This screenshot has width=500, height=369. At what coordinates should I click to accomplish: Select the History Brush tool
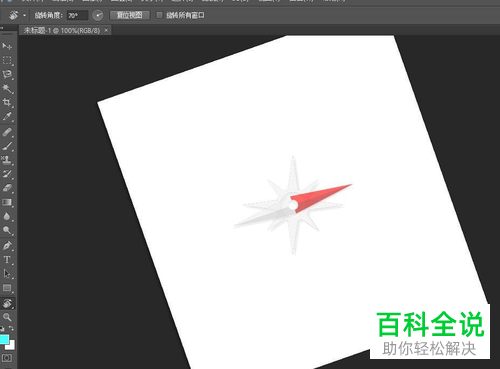7,174
